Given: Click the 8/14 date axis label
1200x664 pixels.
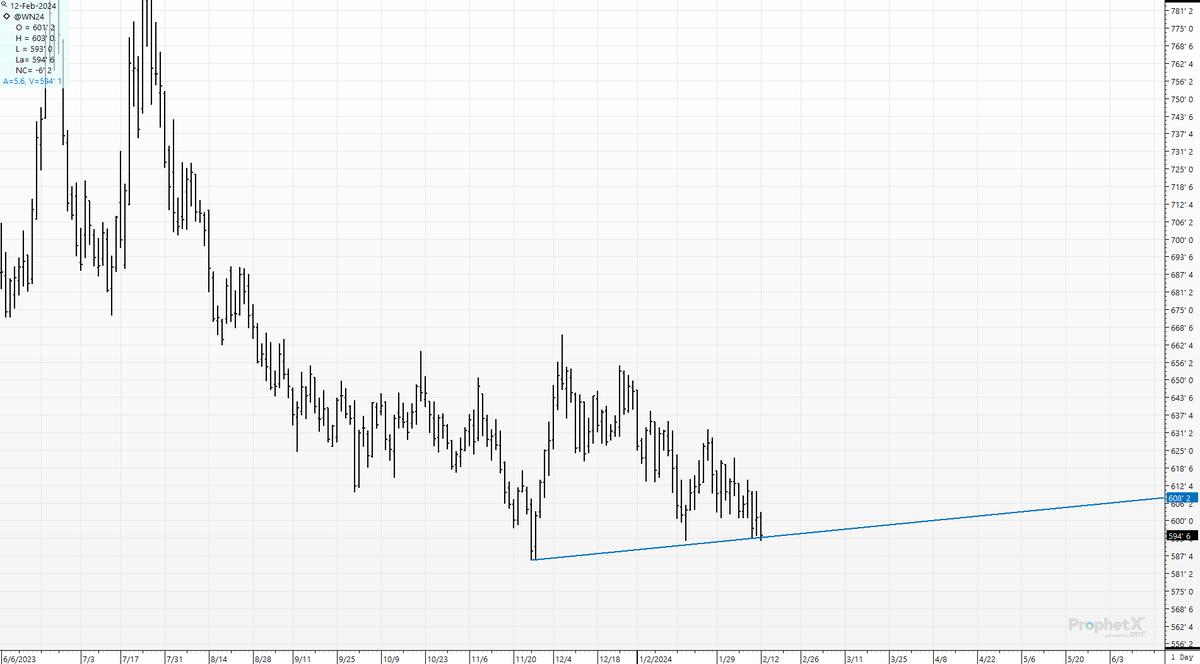Looking at the screenshot, I should pyautogui.click(x=220, y=659).
